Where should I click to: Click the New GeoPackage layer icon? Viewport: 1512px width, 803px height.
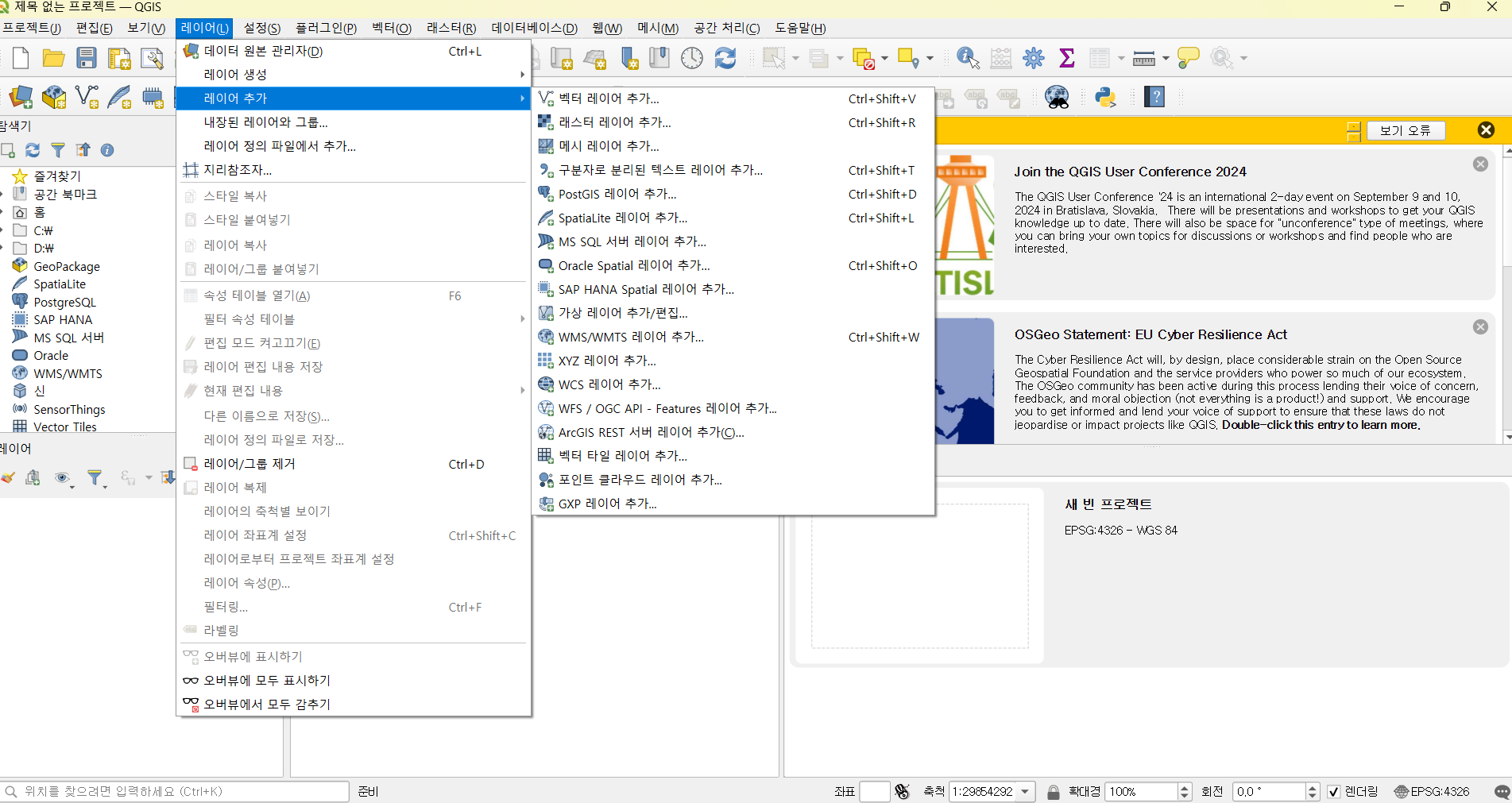click(53, 98)
